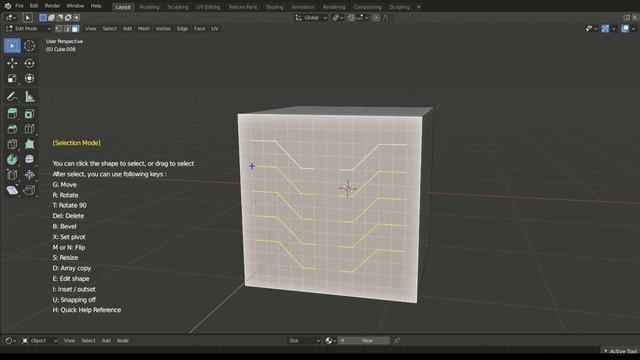640x360 pixels.
Task: Select the Rip Region tool
Action: [x=29, y=190]
